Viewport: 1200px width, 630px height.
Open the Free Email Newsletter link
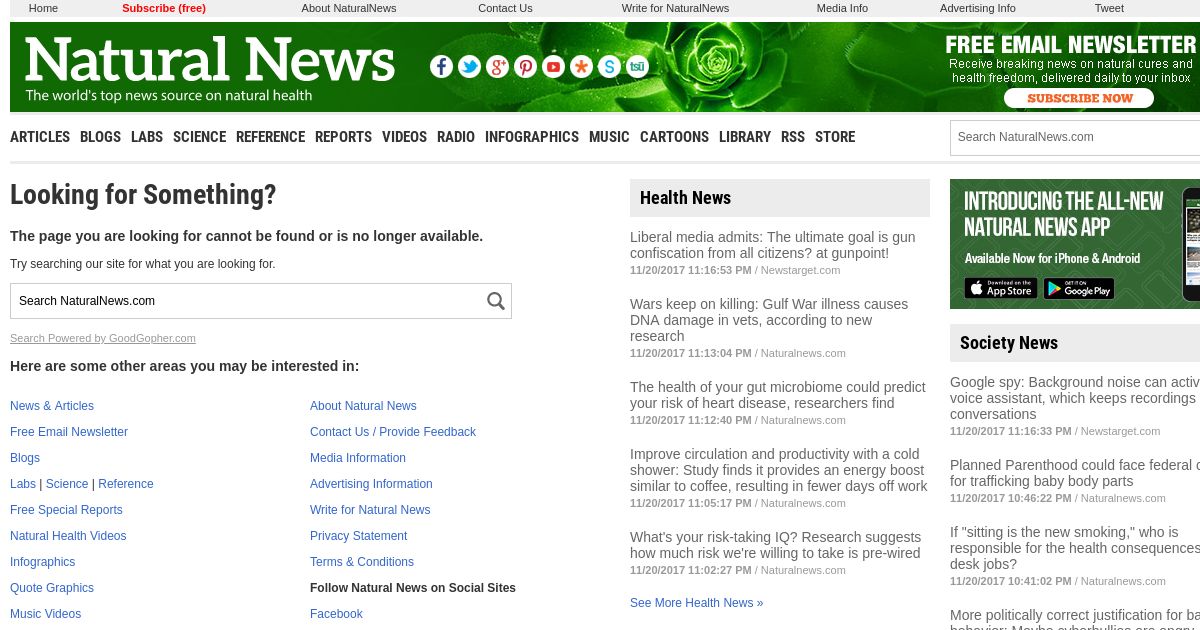coord(69,432)
